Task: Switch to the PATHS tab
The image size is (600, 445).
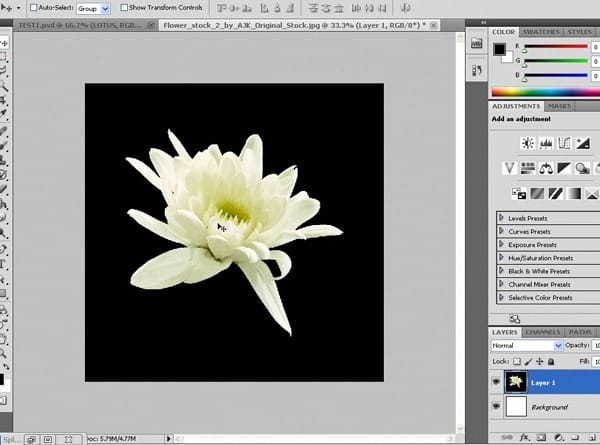Action: 580,332
